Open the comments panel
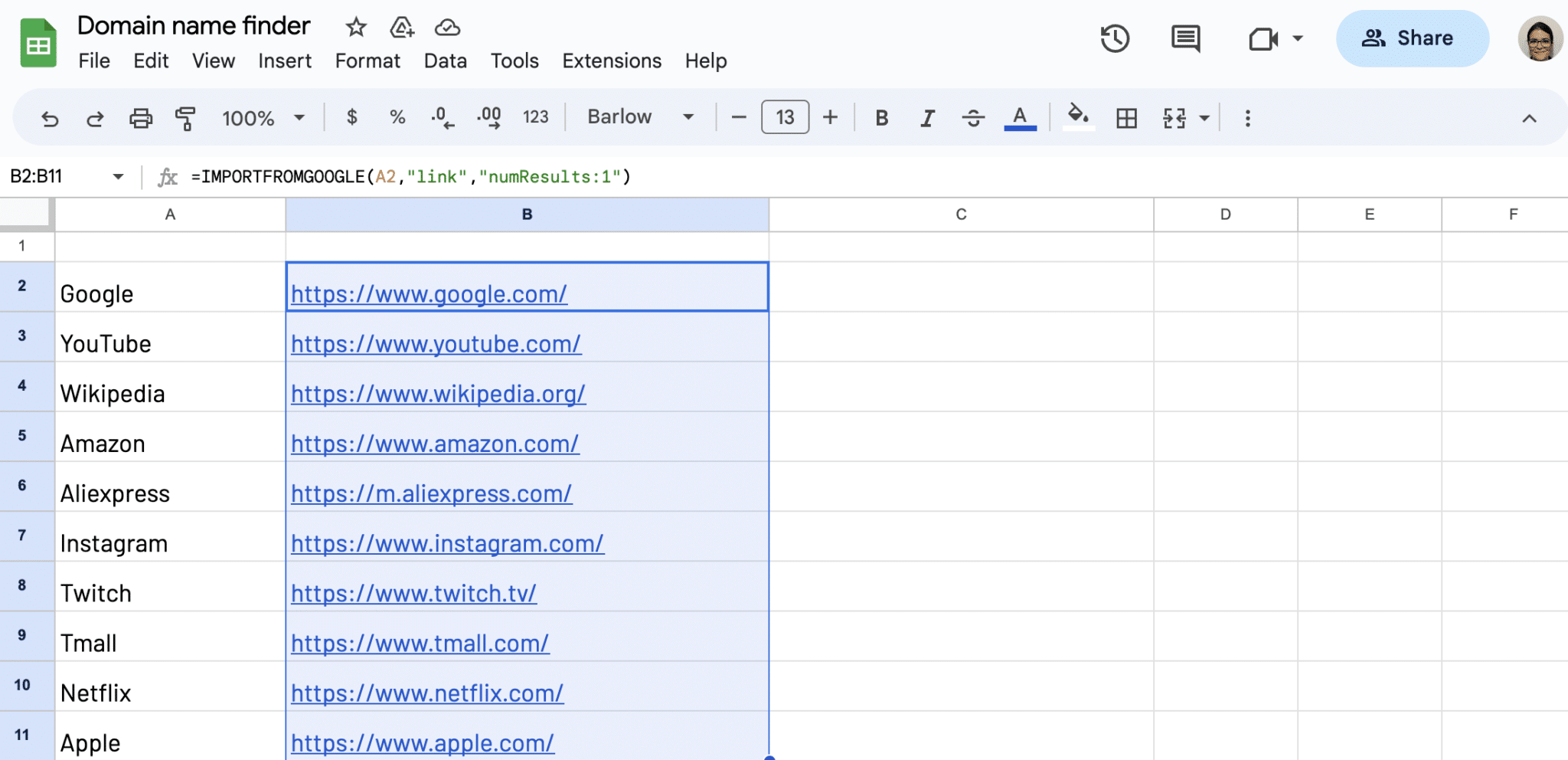 pos(1184,38)
